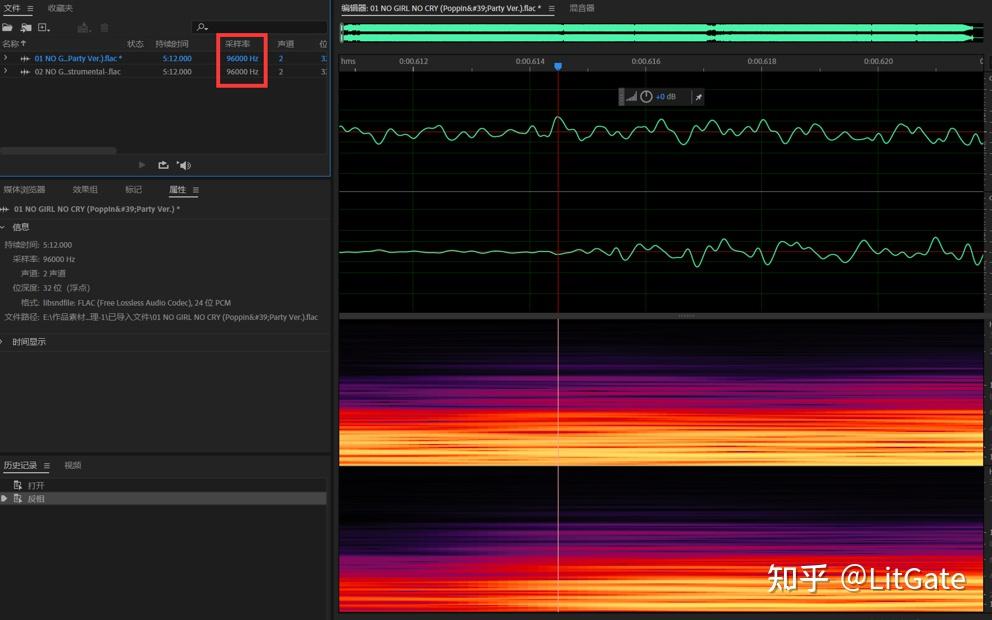Switch to the 混音器 tab
992x620 pixels.
click(581, 8)
